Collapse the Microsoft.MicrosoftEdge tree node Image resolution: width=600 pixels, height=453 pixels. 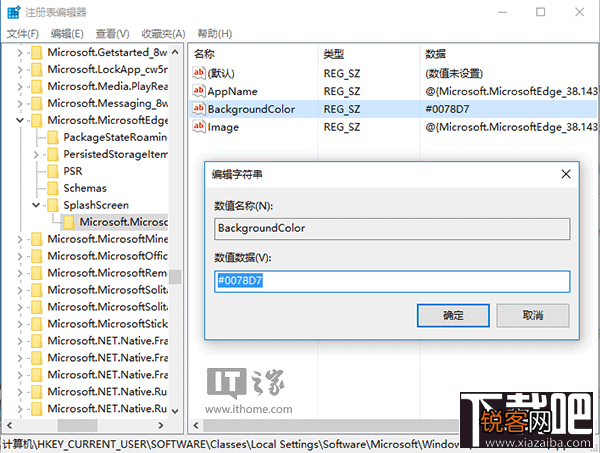click(20, 120)
